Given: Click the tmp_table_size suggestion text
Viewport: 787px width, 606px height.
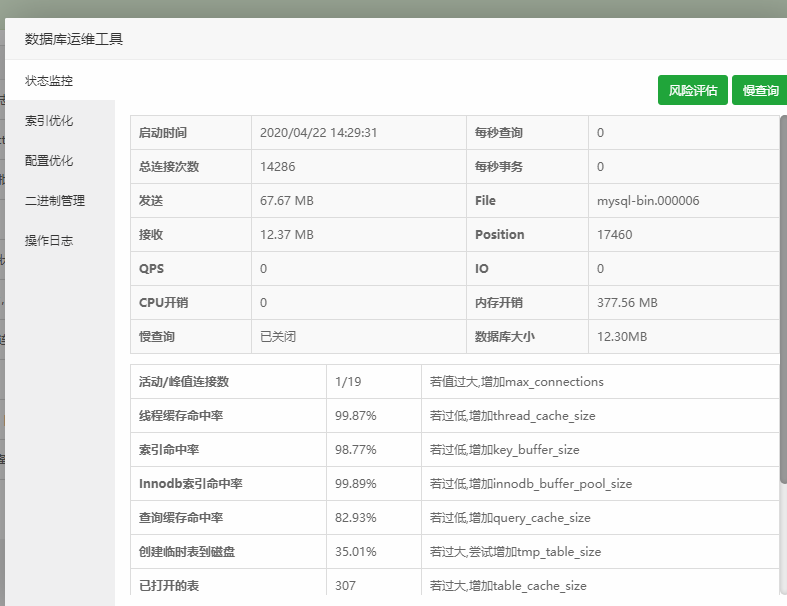Looking at the screenshot, I should pyautogui.click(x=515, y=551).
